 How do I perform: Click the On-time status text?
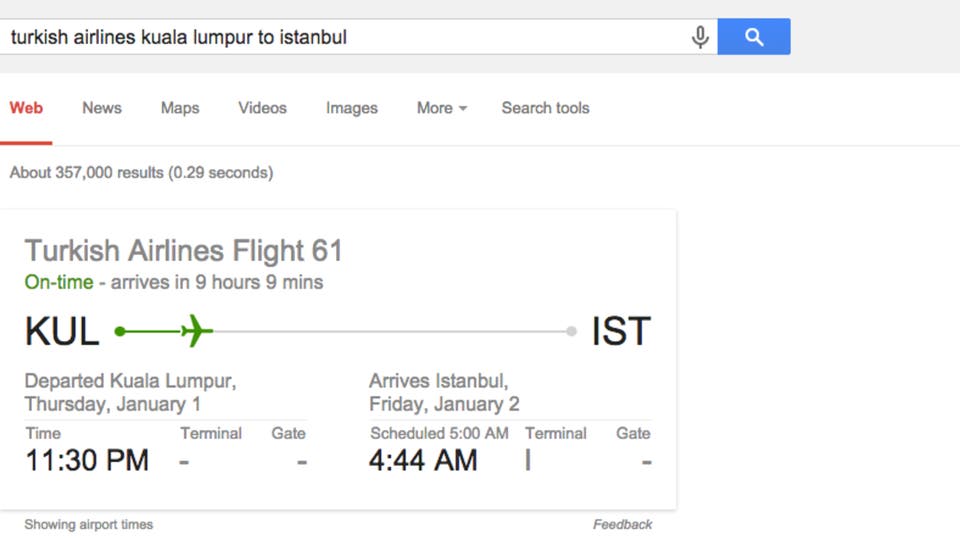(x=59, y=282)
